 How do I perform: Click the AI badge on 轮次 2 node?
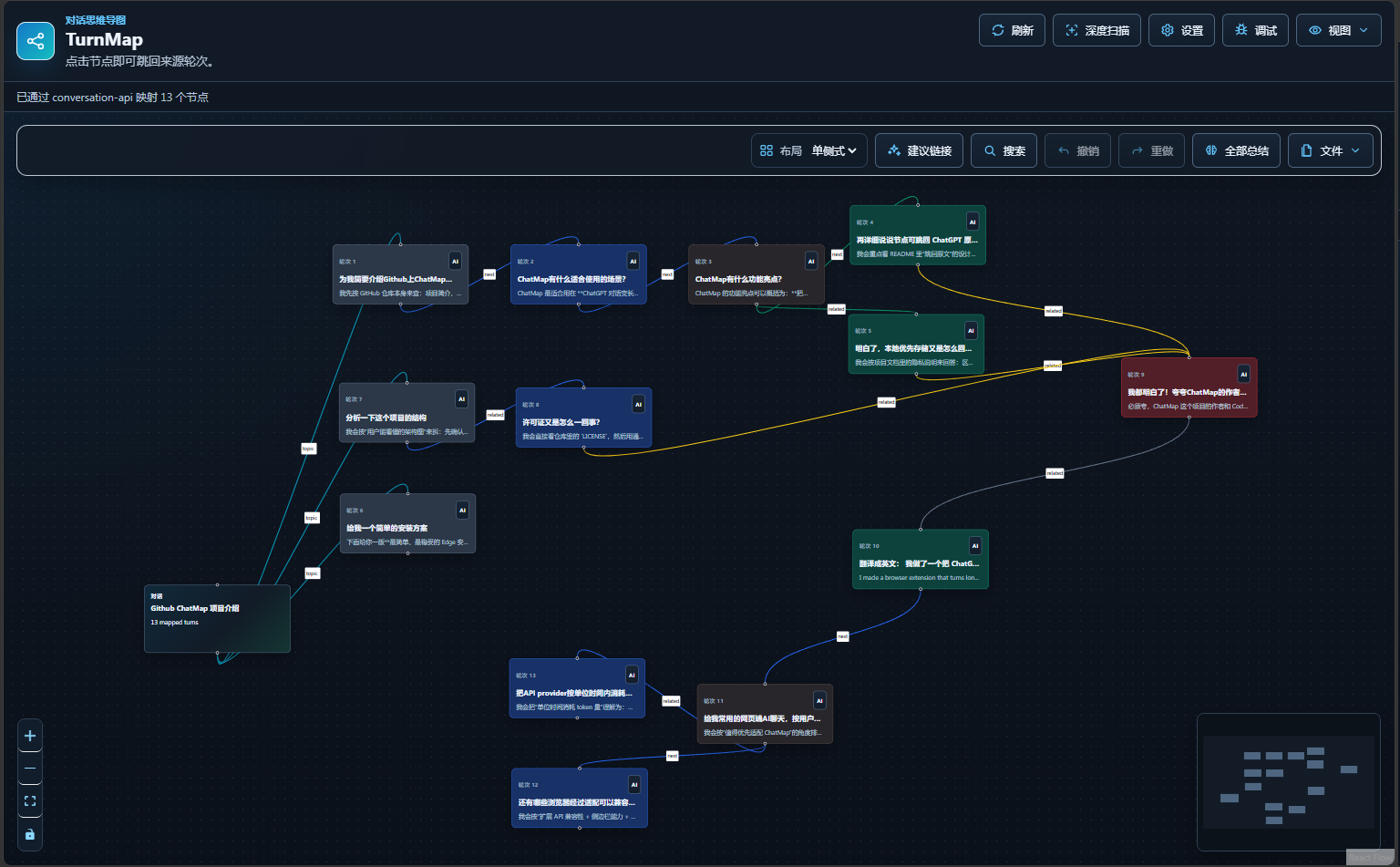633,261
